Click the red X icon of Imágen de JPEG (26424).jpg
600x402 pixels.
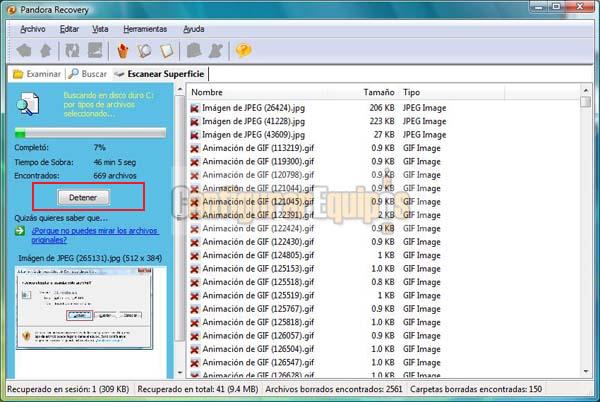[x=195, y=109]
